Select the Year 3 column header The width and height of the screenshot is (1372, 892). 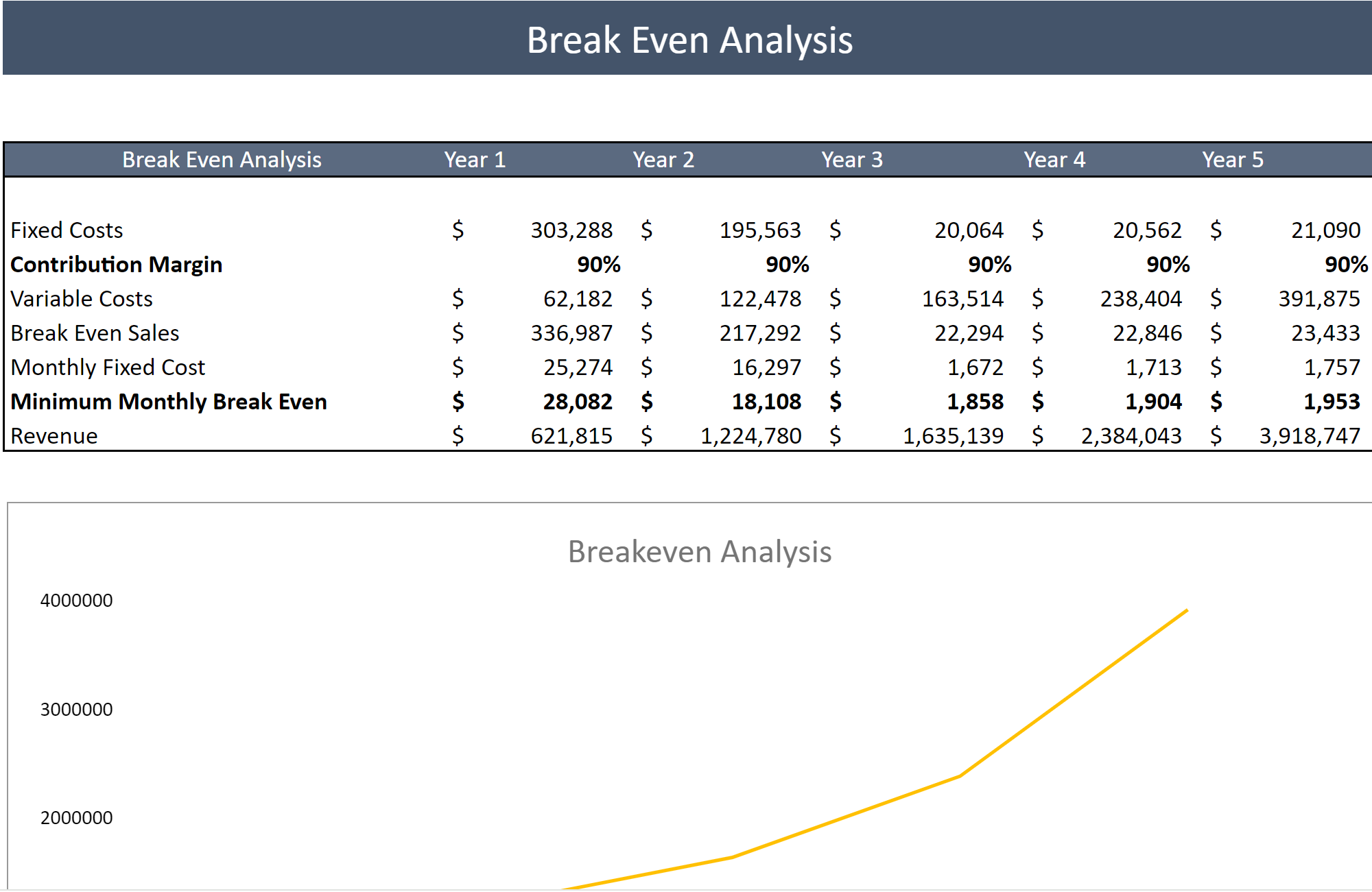tap(852, 160)
